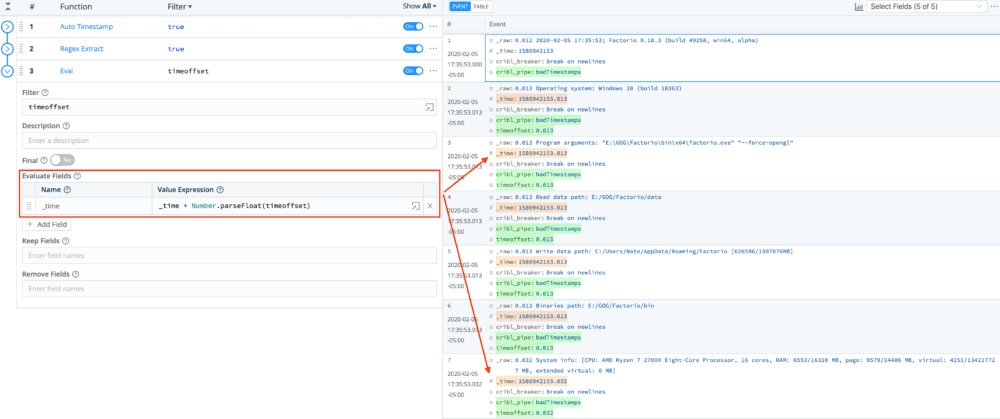Select timeoffset: 0.032 in event 7
Viewport: 1000px width, 419px height.
pos(524,413)
